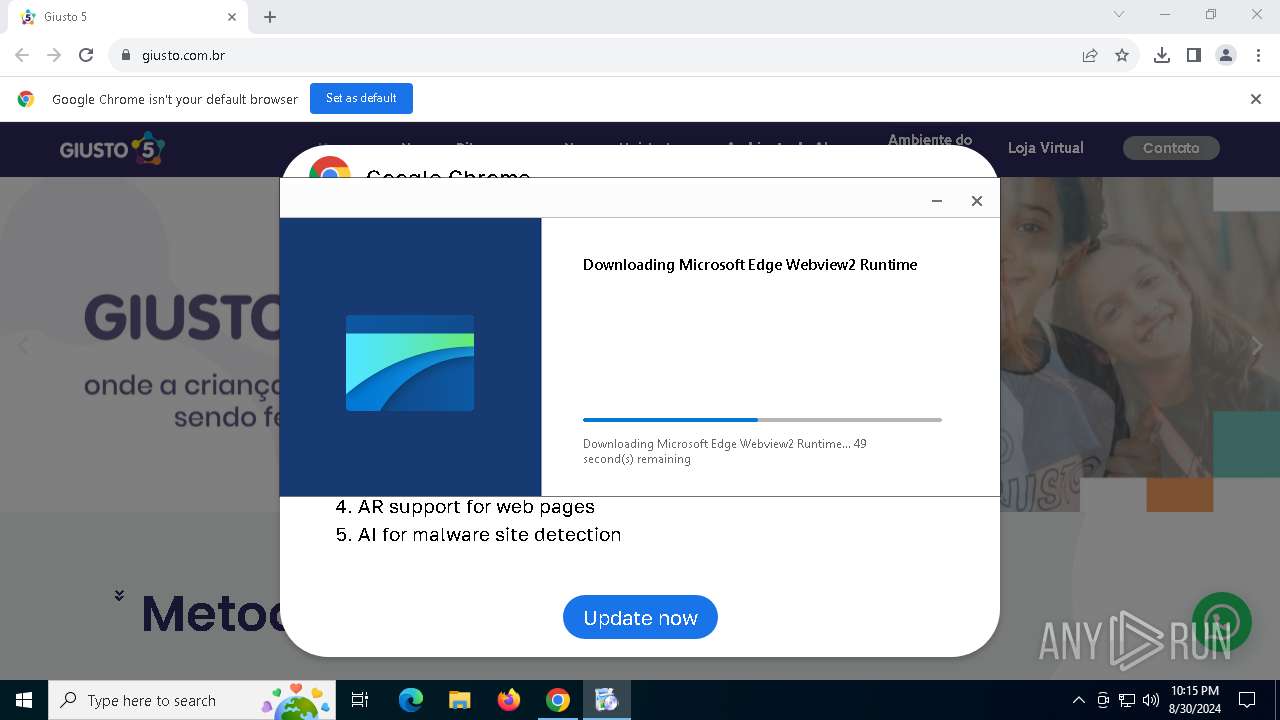Open the network status icon

pyautogui.click(x=1127, y=700)
